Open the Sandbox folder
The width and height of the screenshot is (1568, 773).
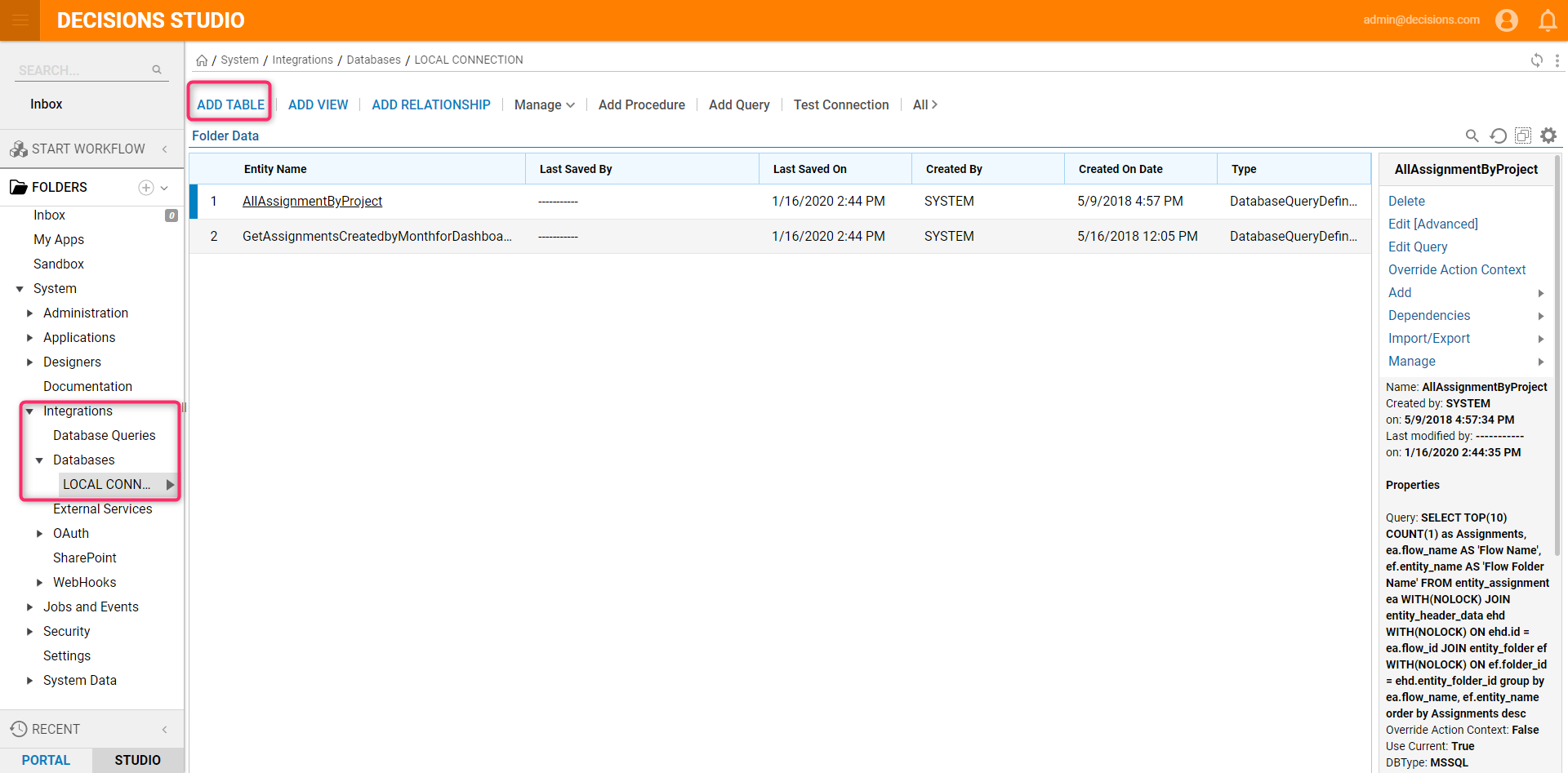click(59, 264)
